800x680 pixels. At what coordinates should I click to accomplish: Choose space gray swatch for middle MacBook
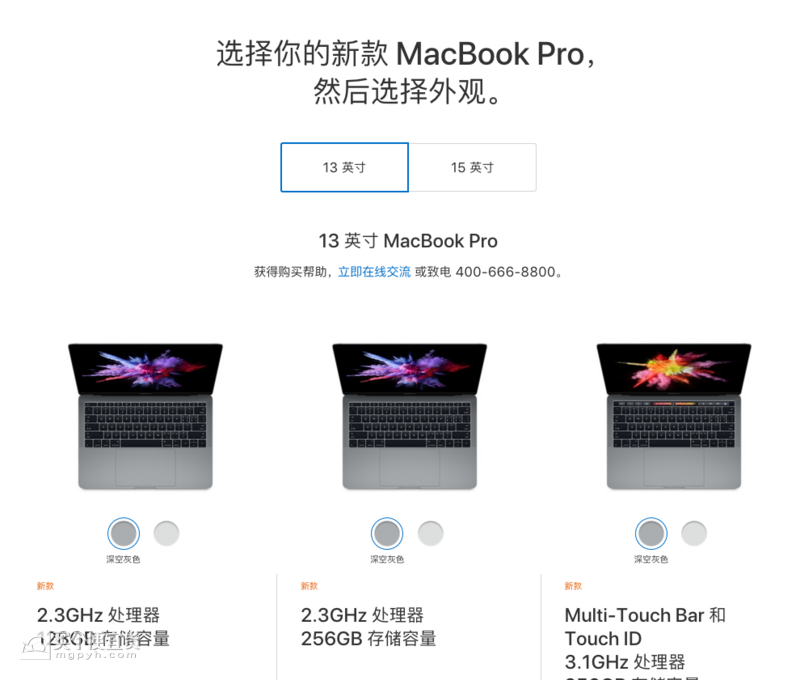click(x=387, y=534)
